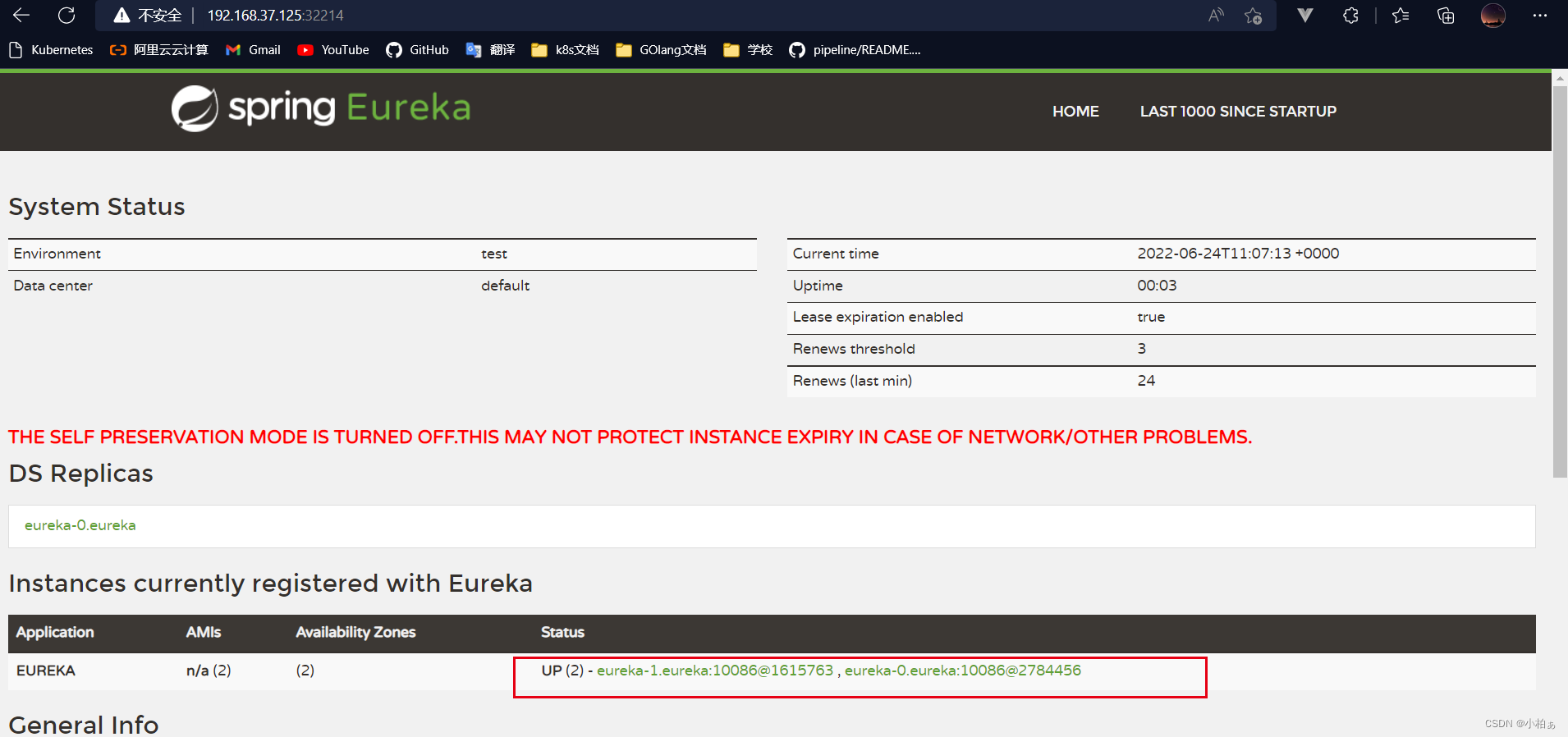Open the 学校 bookmark folder
1568x737 pixels.
pyautogui.click(x=748, y=50)
